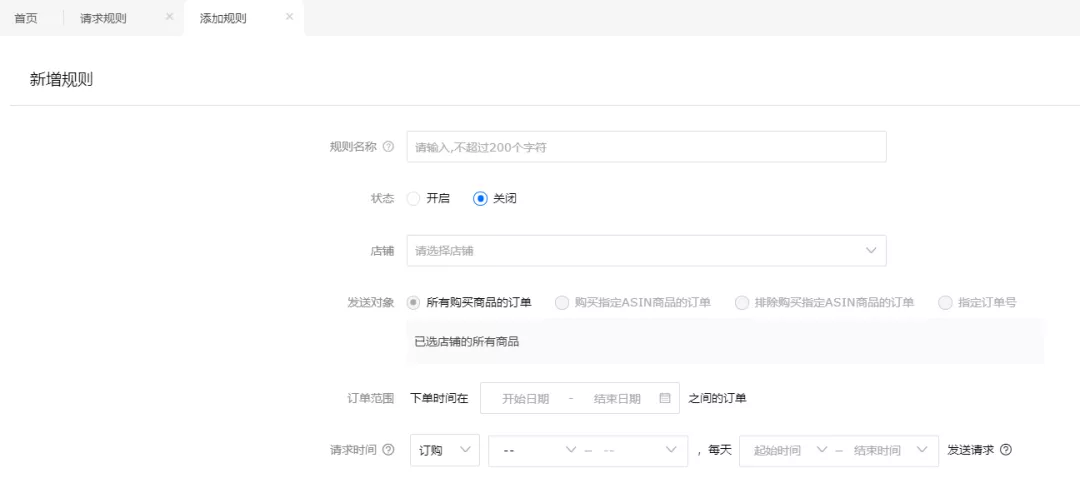Open the 结束时间 time dropdown
Image resolution: width=1080 pixels, height=483 pixels.
(891, 450)
